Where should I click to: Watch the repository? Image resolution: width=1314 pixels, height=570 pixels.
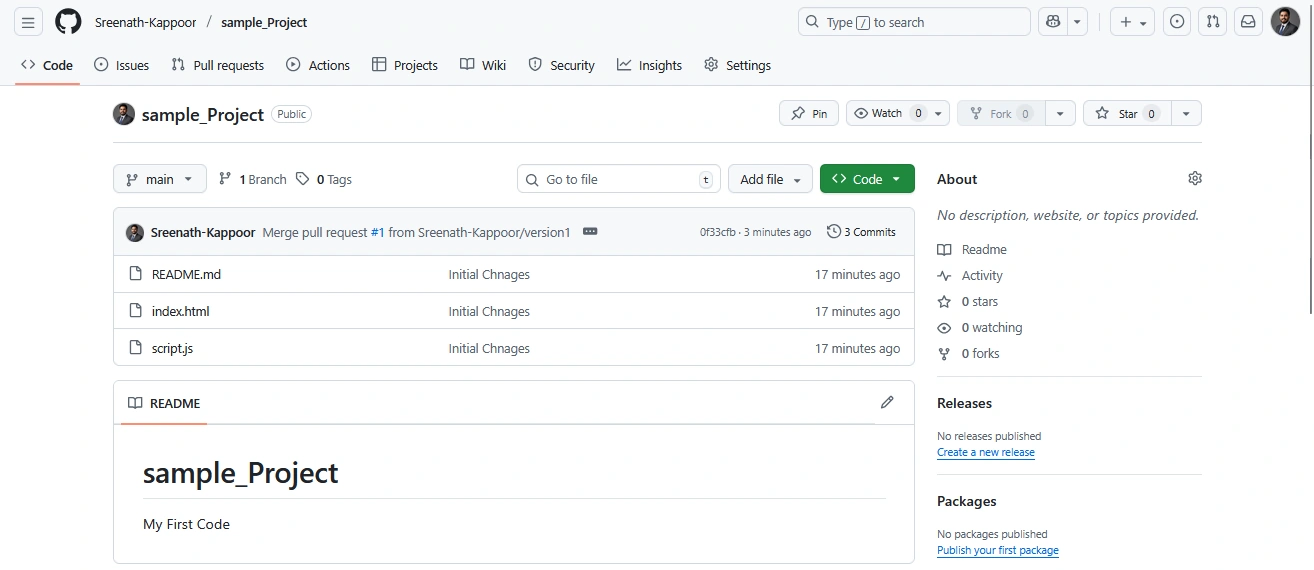click(x=889, y=114)
